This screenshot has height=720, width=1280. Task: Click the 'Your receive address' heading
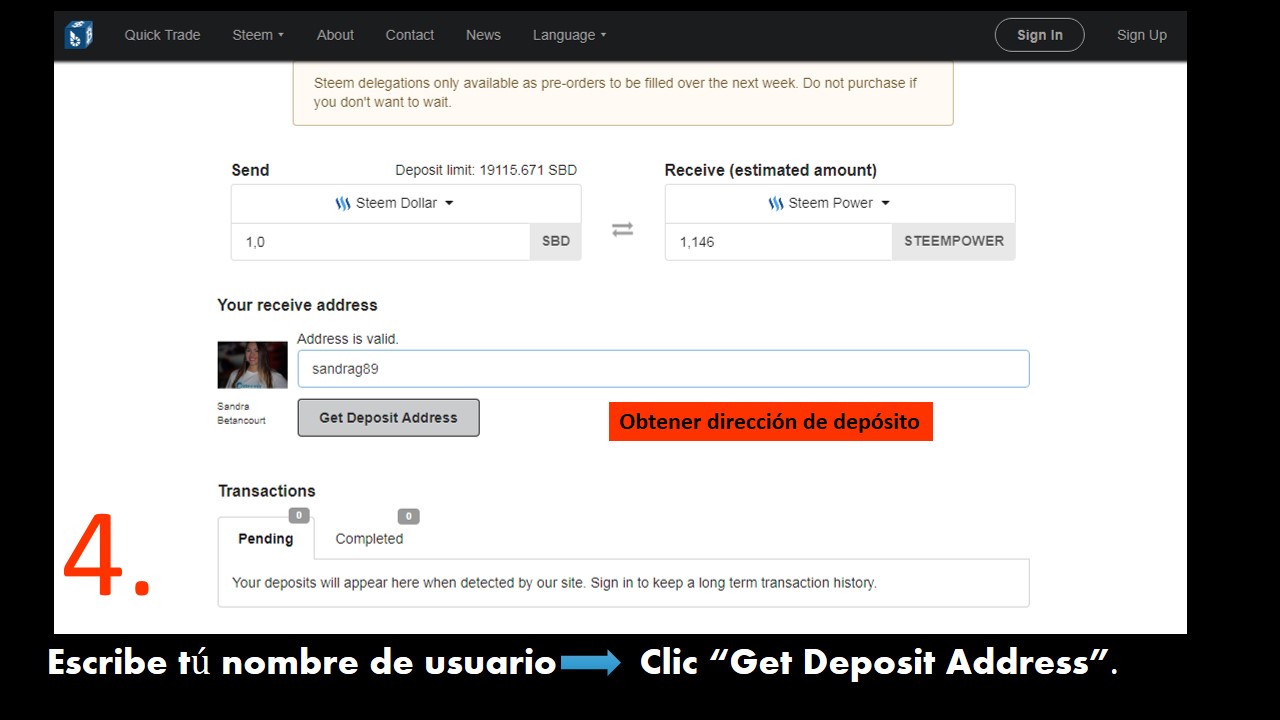point(298,305)
